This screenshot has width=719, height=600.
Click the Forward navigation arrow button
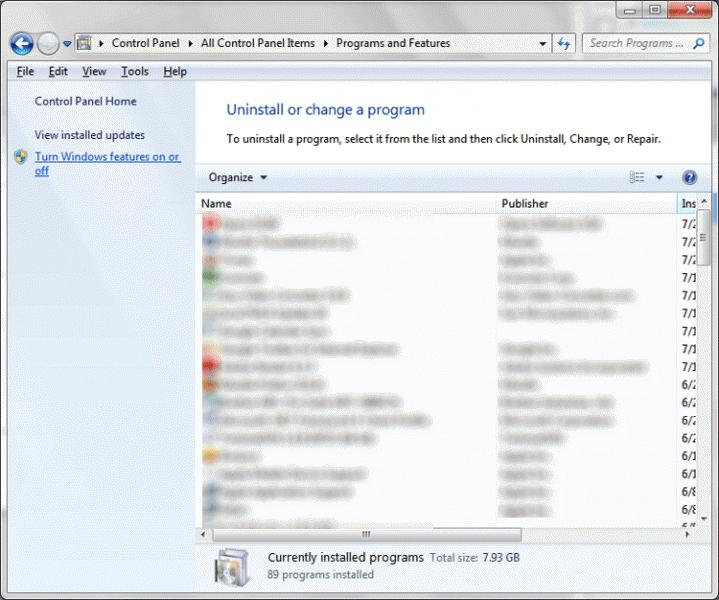click(x=48, y=44)
